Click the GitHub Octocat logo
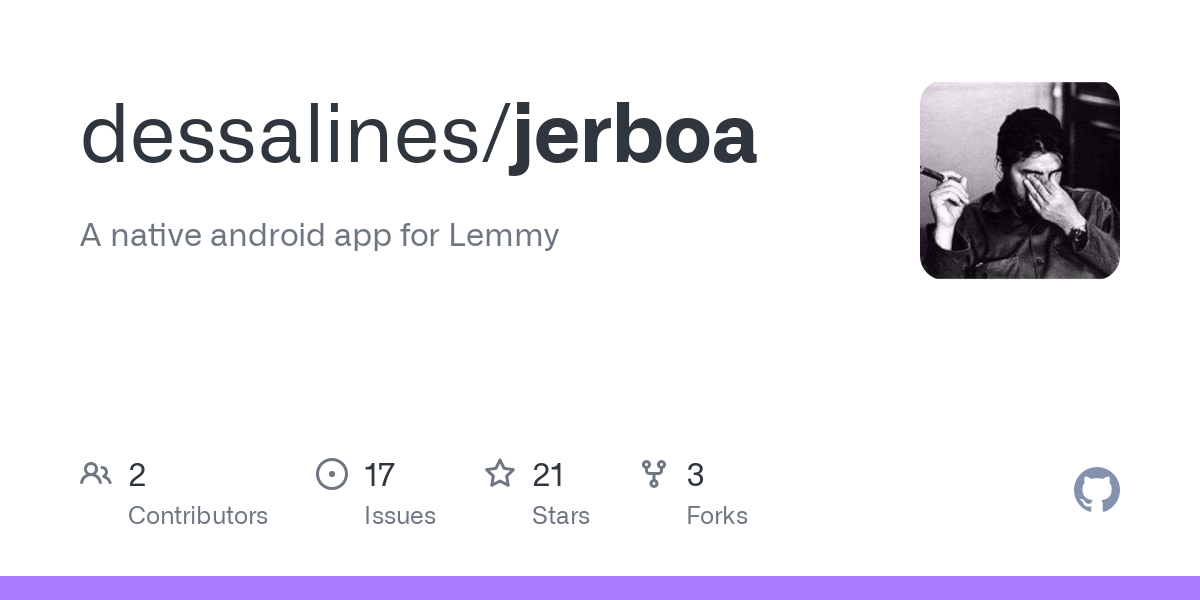The height and width of the screenshot is (600, 1200). coord(1097,490)
